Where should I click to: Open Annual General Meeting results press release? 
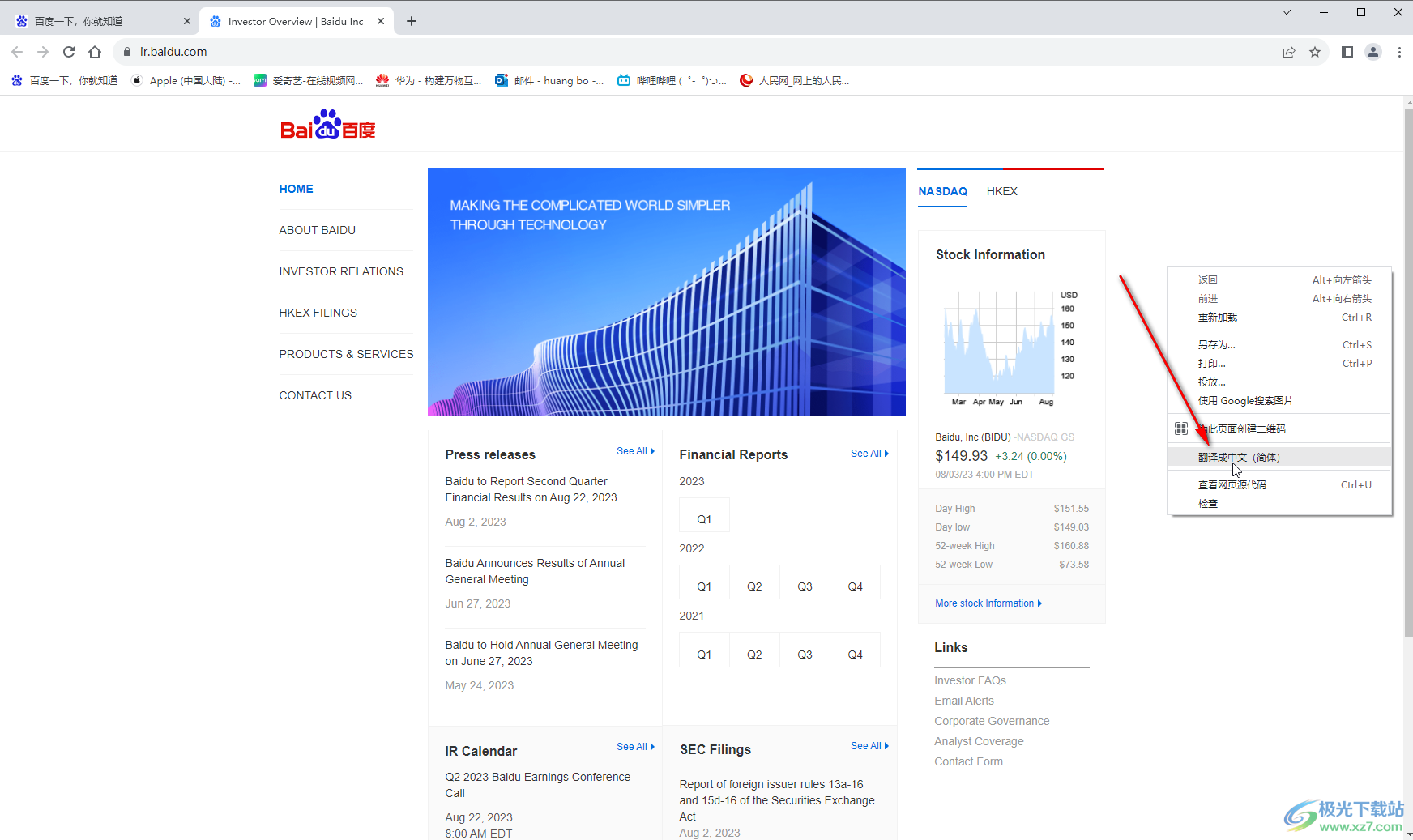coord(535,571)
